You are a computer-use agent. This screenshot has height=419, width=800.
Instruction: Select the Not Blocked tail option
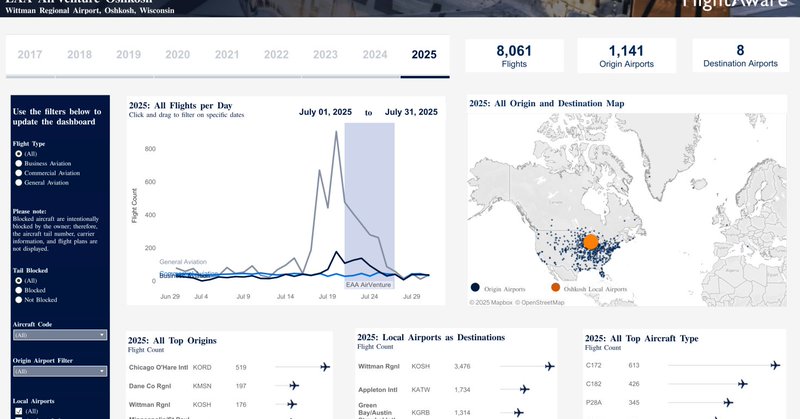click(18, 300)
